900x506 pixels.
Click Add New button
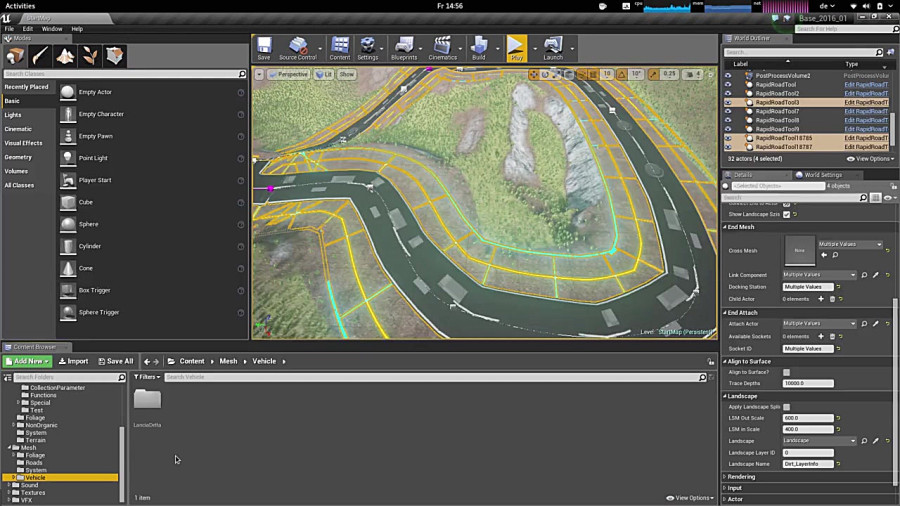coord(27,361)
